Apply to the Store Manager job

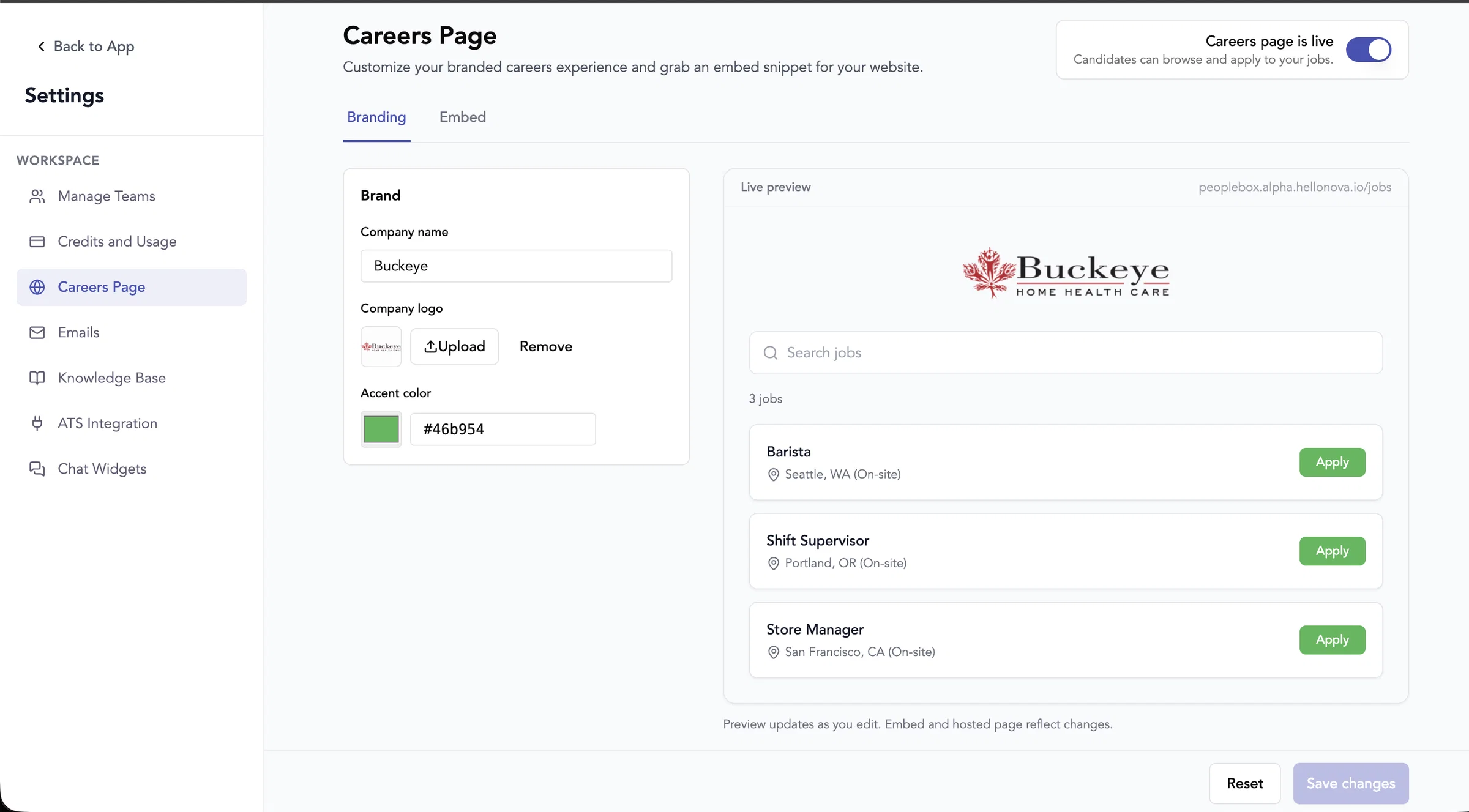click(x=1333, y=640)
